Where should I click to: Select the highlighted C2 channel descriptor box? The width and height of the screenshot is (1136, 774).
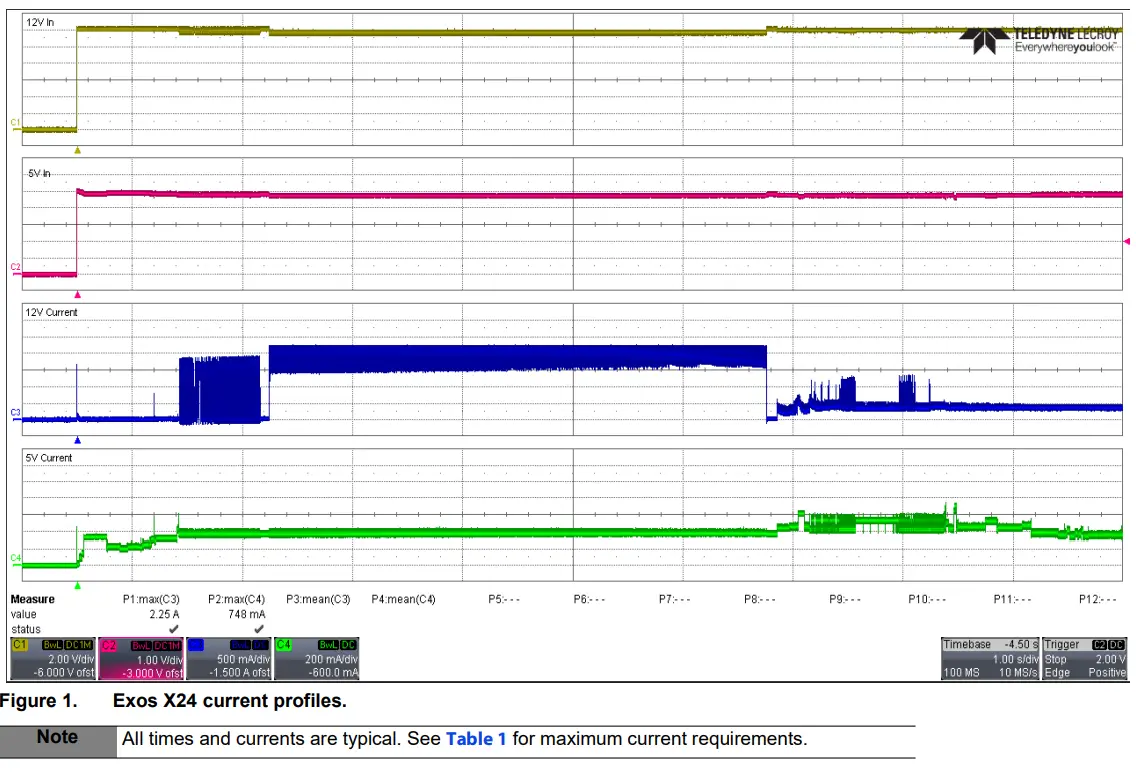[141, 658]
